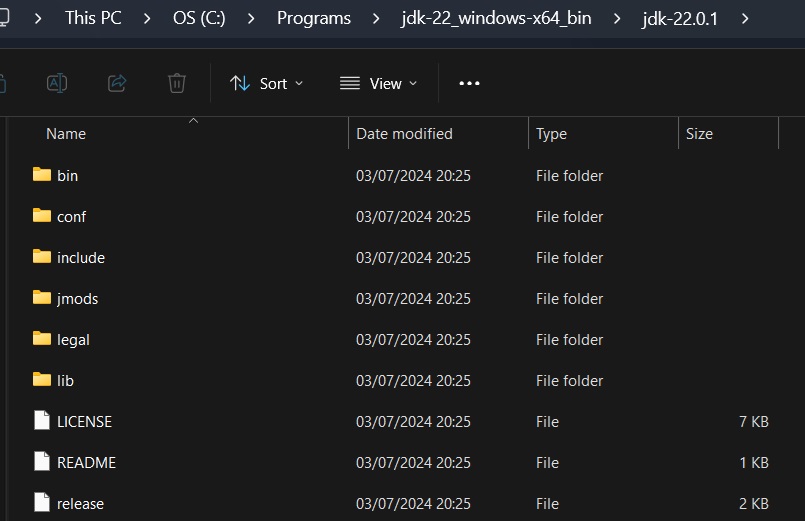This screenshot has width=805, height=521.
Task: Select the release file icon
Action: pyautogui.click(x=42, y=503)
